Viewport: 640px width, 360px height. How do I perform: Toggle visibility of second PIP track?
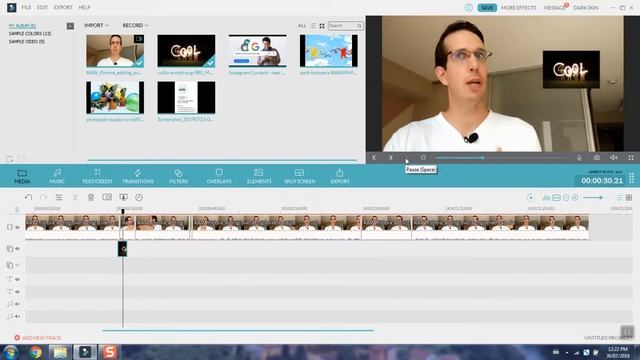tap(18, 265)
